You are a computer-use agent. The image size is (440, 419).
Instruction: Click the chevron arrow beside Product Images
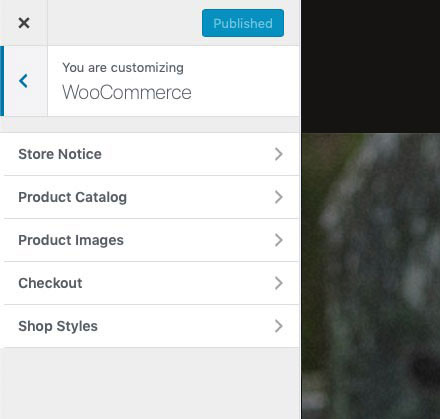pos(279,240)
